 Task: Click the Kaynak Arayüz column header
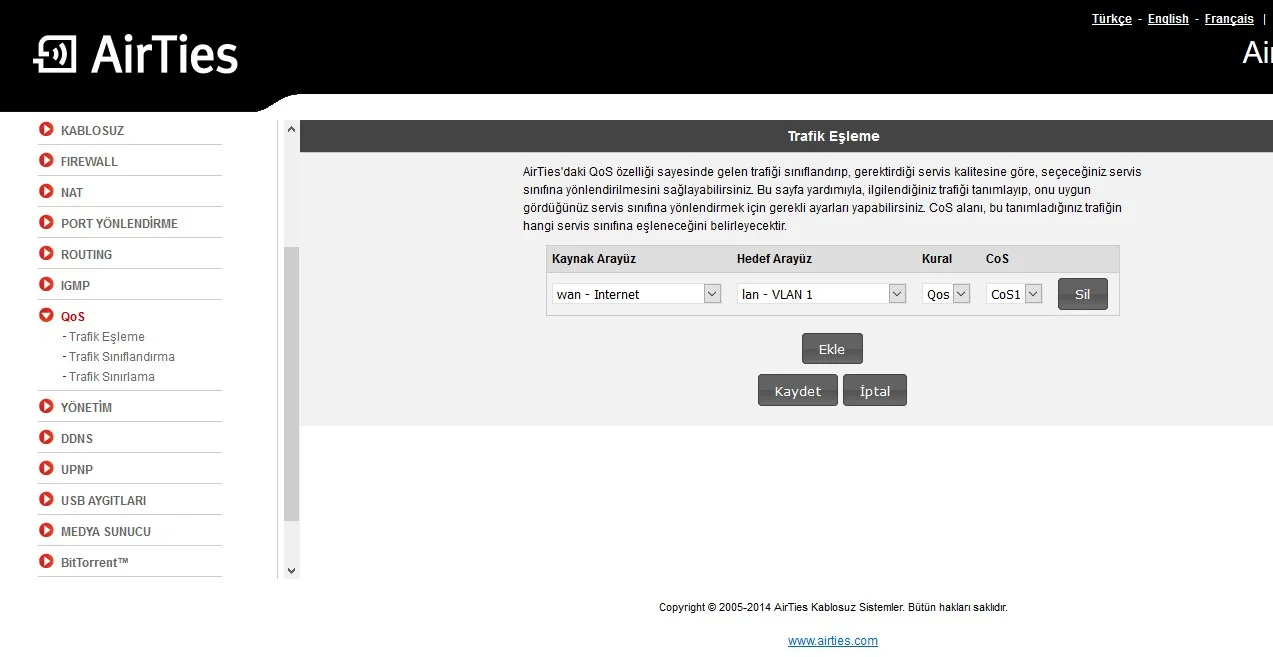click(x=594, y=259)
